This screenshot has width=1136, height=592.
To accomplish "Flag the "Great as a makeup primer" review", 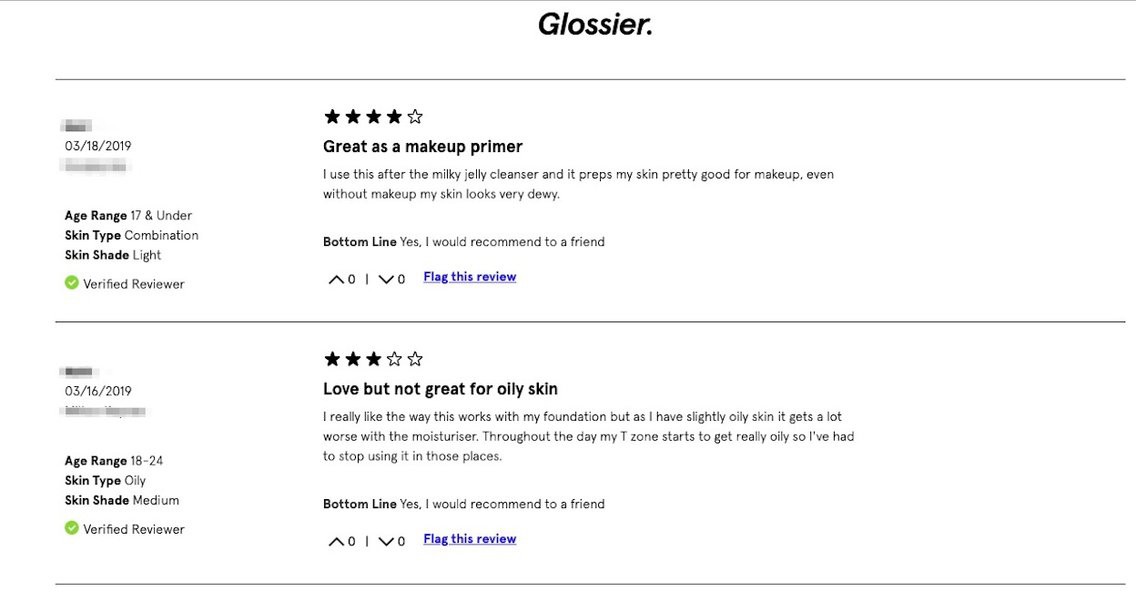I will pos(469,277).
